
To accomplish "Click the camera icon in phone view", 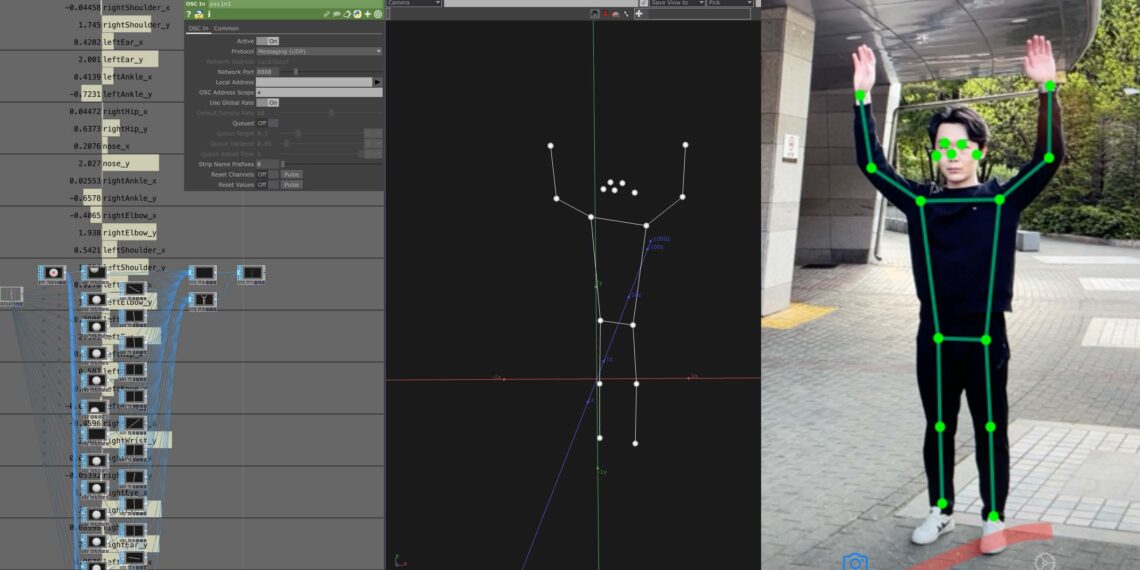I will (854, 562).
